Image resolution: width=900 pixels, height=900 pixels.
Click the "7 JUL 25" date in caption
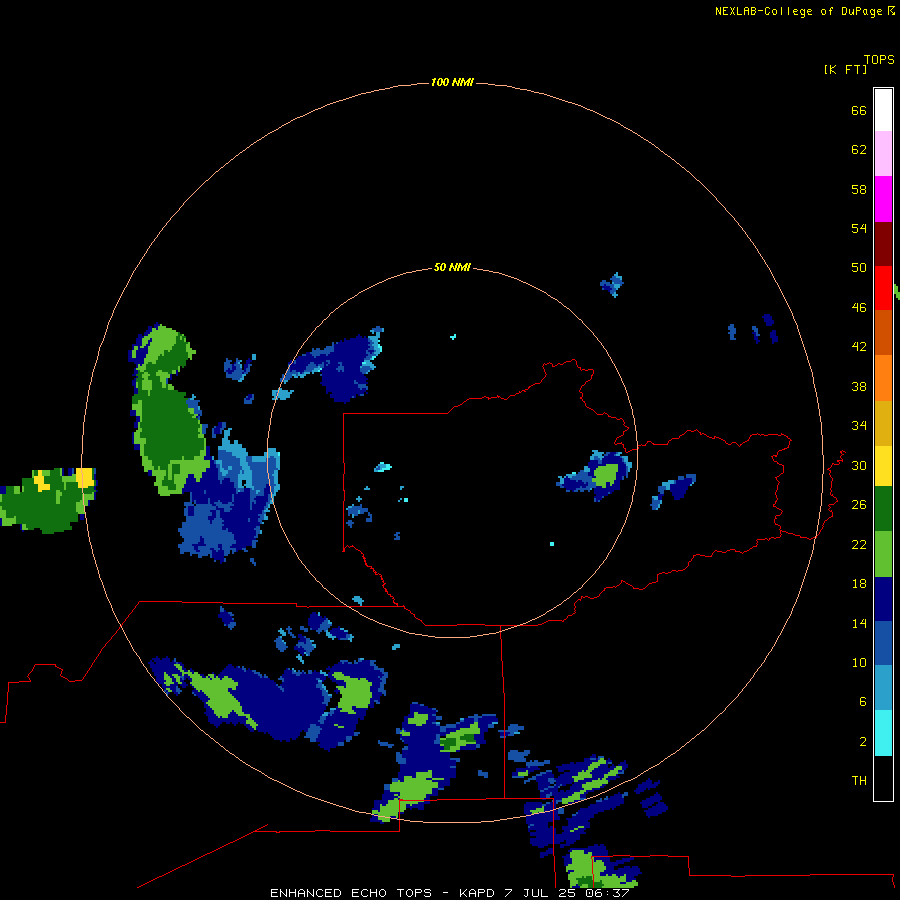(x=540, y=893)
